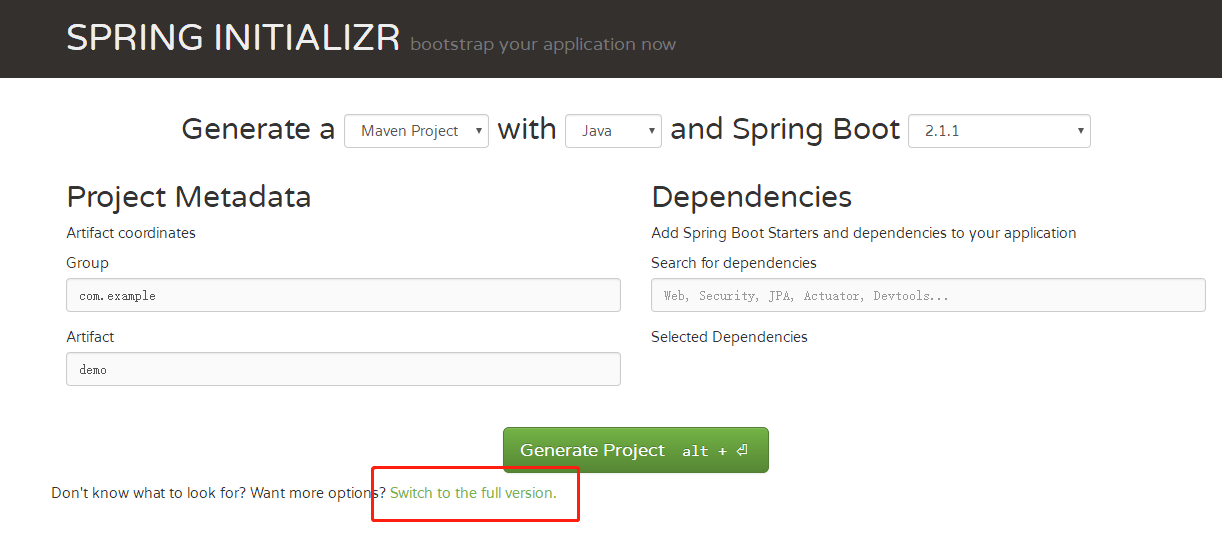Click the Add Spring Boot Starters description

[863, 233]
